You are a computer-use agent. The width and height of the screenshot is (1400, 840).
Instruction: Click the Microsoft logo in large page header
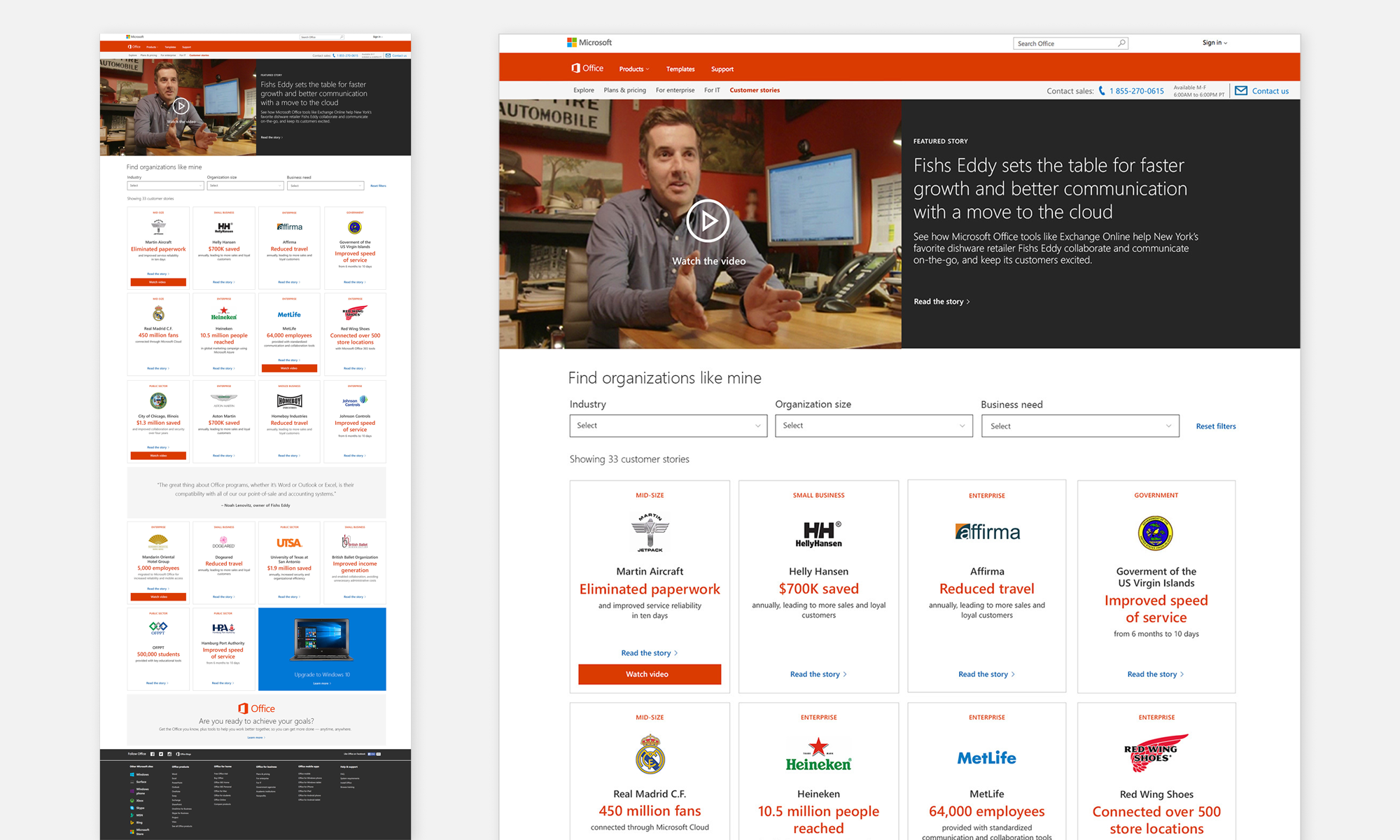click(589, 43)
